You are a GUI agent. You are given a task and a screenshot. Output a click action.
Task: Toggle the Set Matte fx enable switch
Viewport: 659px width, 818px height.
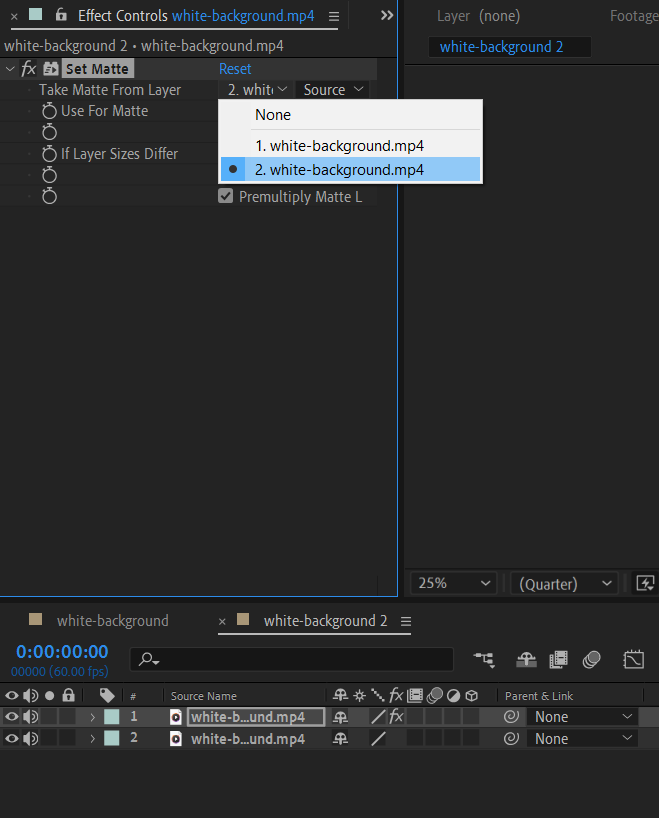pyautogui.click(x=29, y=68)
